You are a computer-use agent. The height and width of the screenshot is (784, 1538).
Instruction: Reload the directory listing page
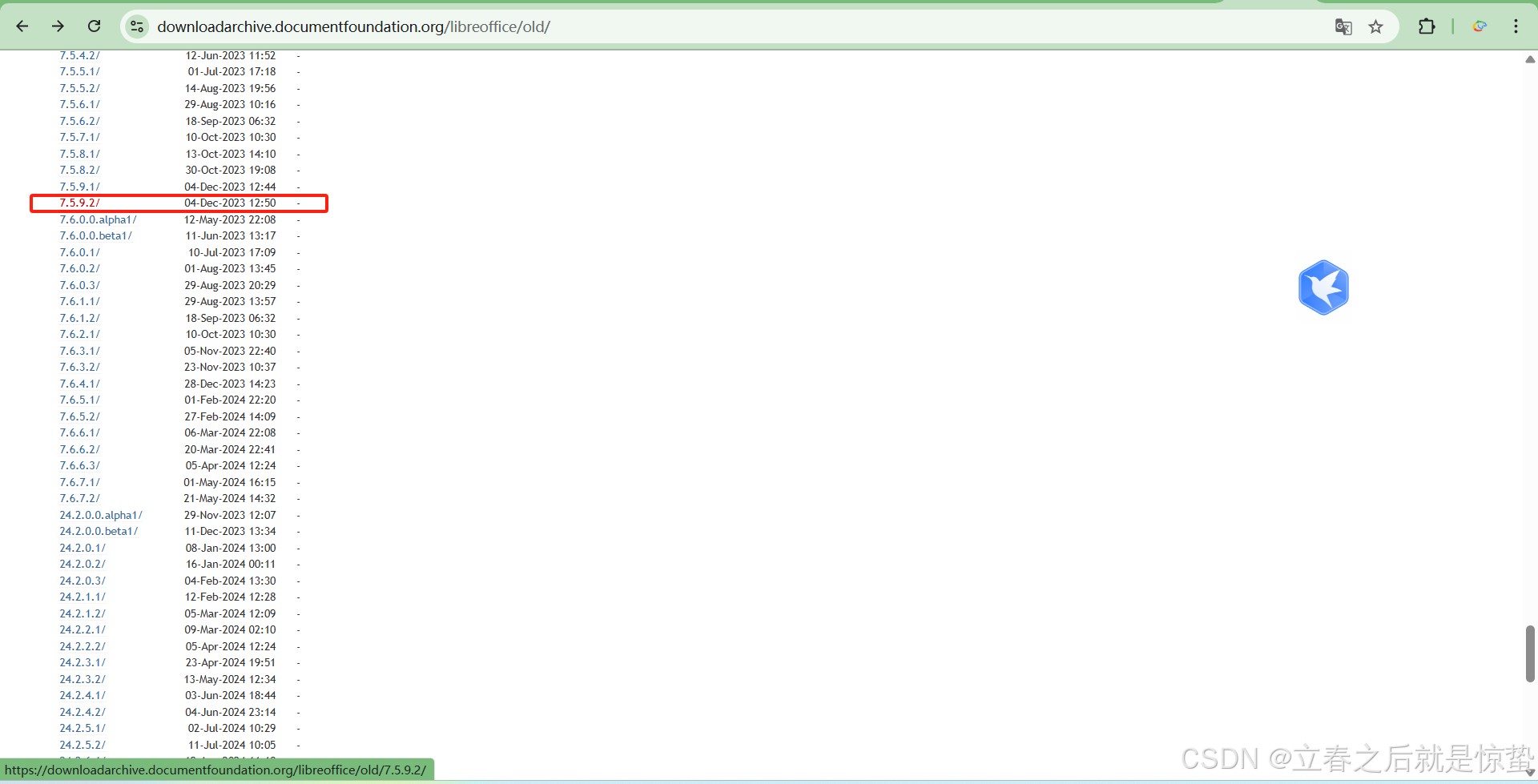tap(94, 26)
